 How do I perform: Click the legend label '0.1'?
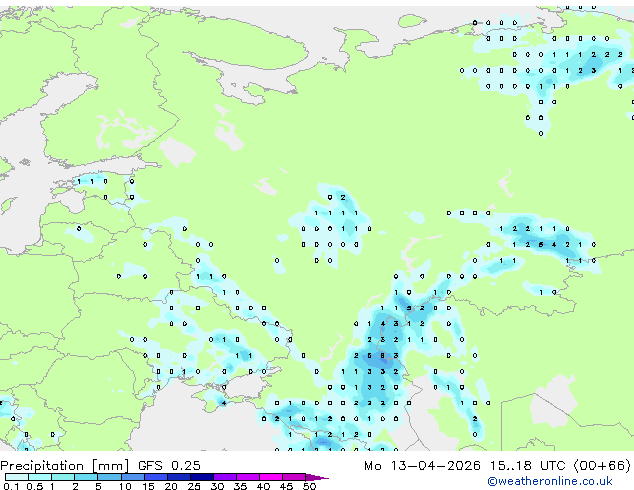11,486
